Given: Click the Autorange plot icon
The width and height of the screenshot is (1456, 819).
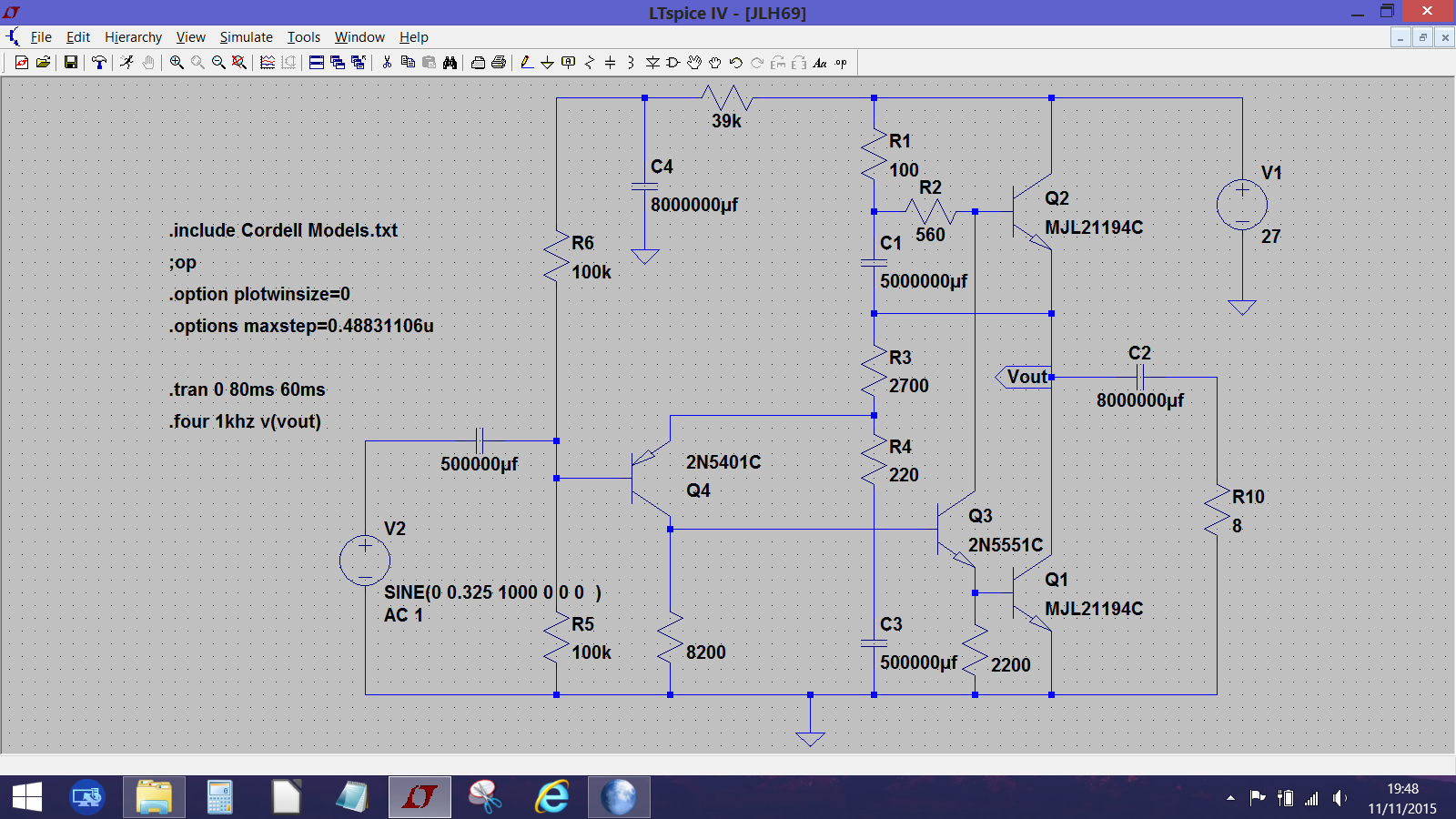Looking at the screenshot, I should [x=268, y=63].
